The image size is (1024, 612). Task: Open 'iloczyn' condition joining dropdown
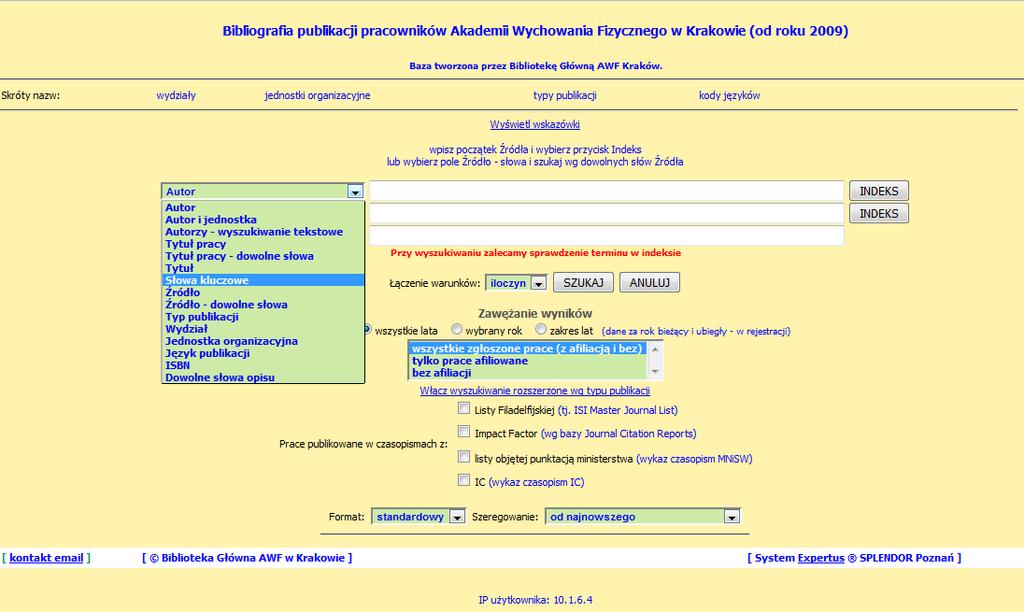[x=516, y=283]
